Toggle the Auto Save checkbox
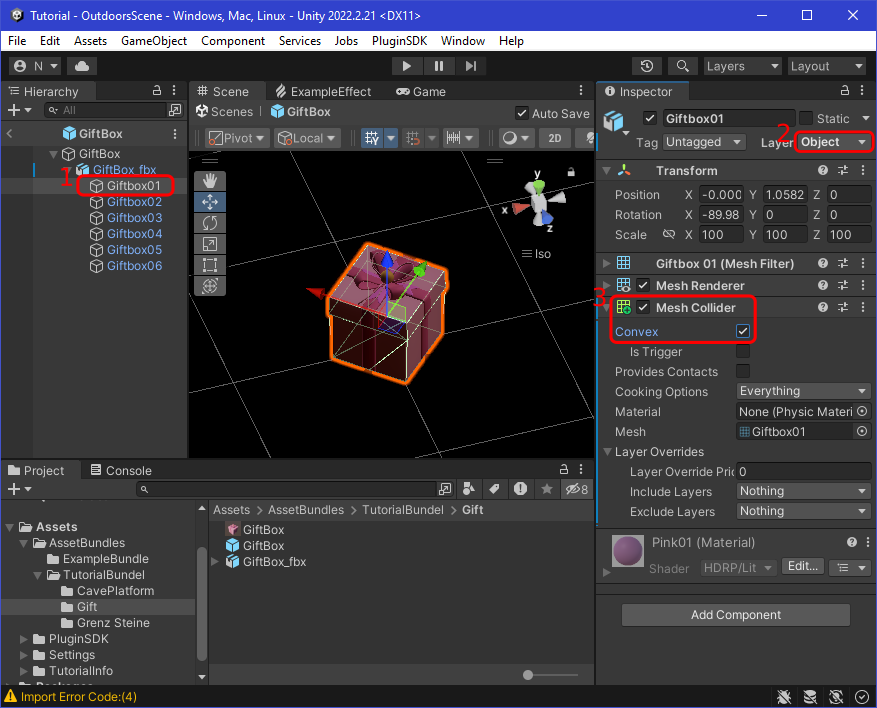 (522, 113)
